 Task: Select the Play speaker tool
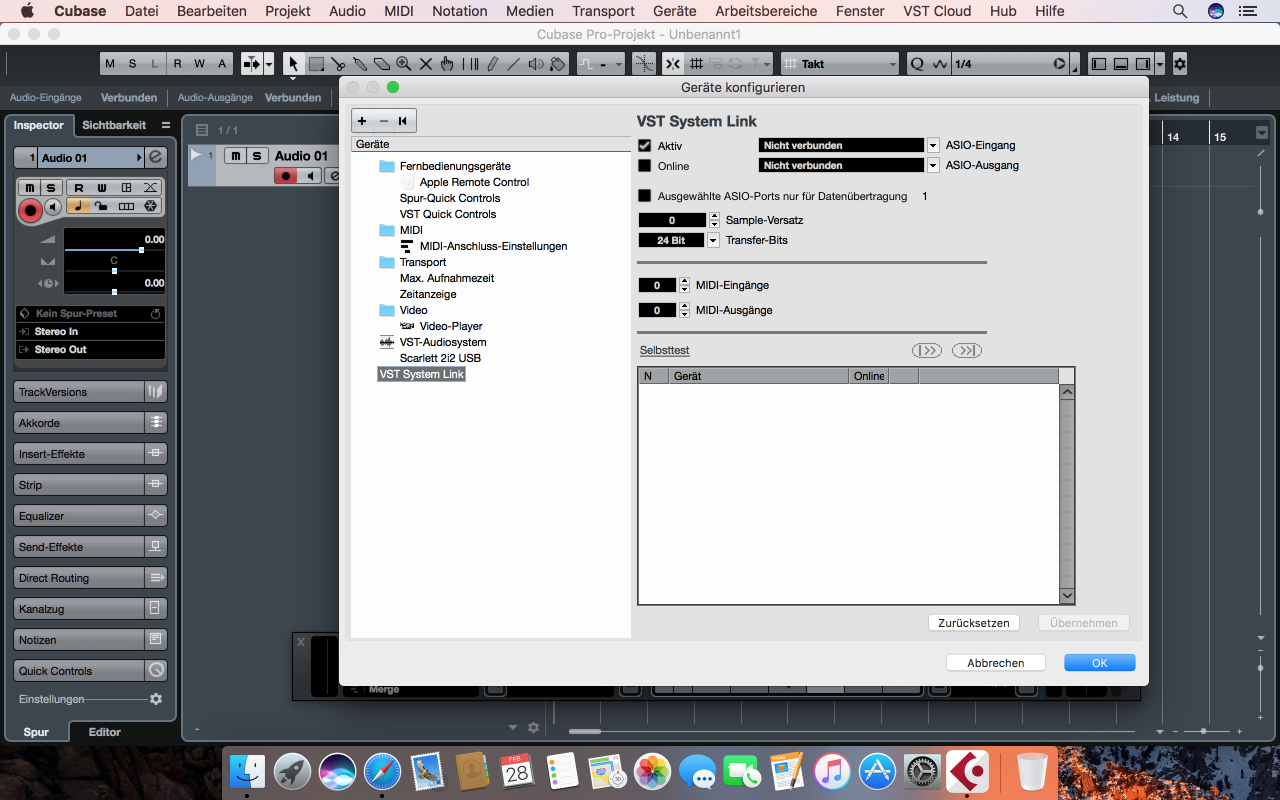click(536, 64)
